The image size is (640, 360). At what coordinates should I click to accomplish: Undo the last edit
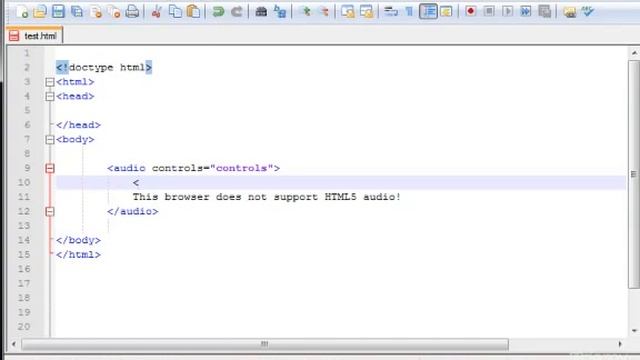coord(218,11)
